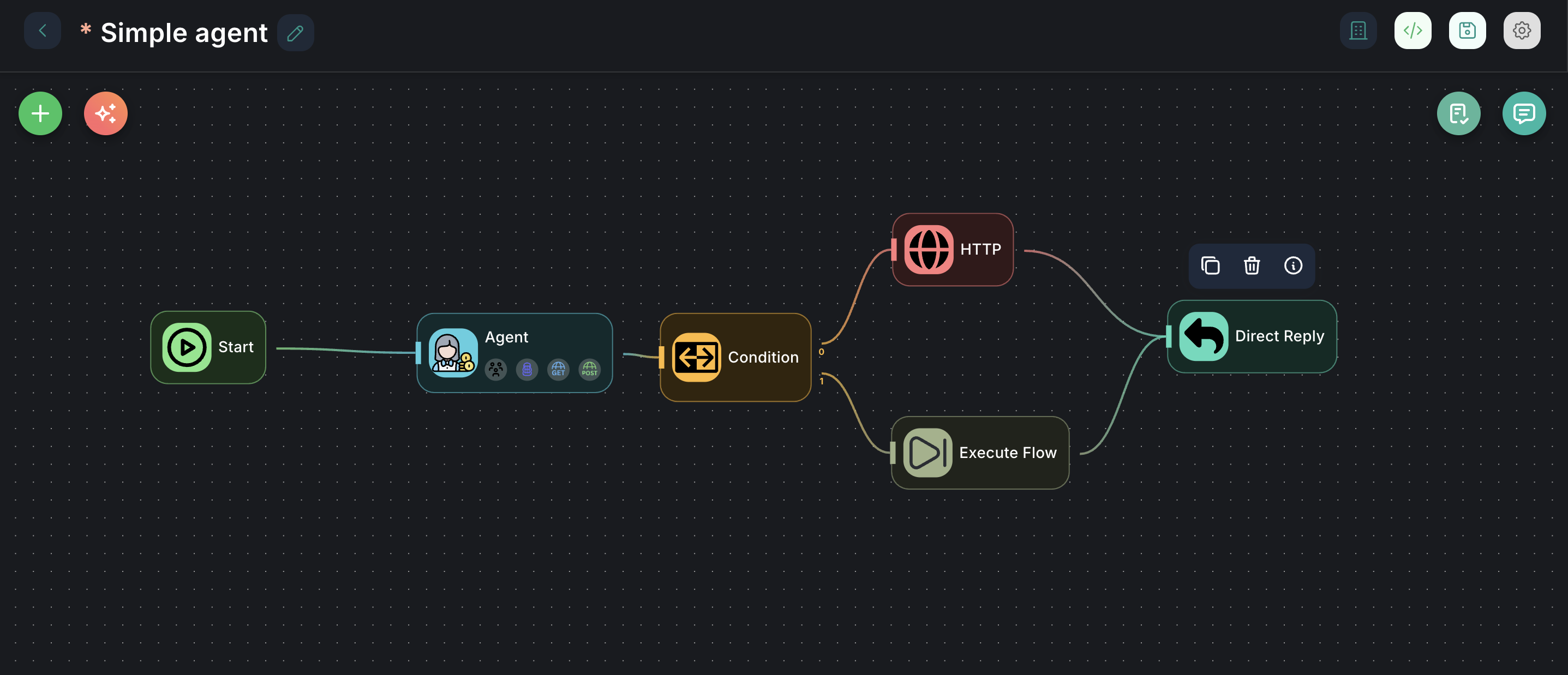Viewport: 1568px width, 675px height.
Task: Select the HTTP node
Action: coord(953,249)
